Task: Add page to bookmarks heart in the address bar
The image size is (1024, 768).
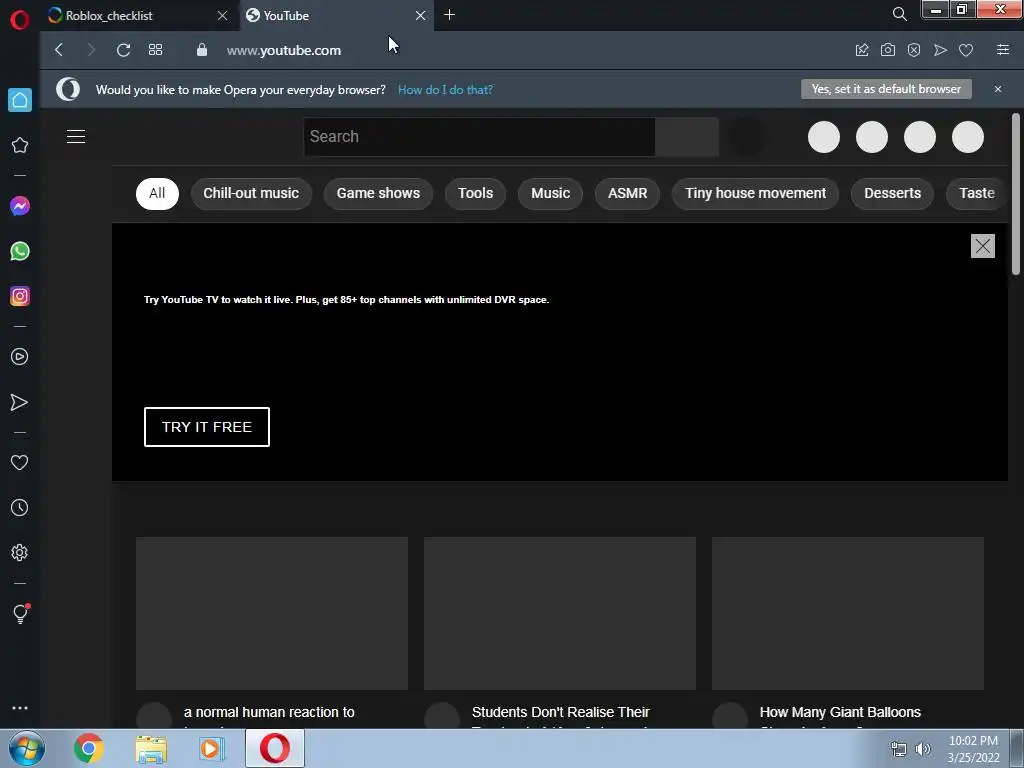Action: coord(967,50)
